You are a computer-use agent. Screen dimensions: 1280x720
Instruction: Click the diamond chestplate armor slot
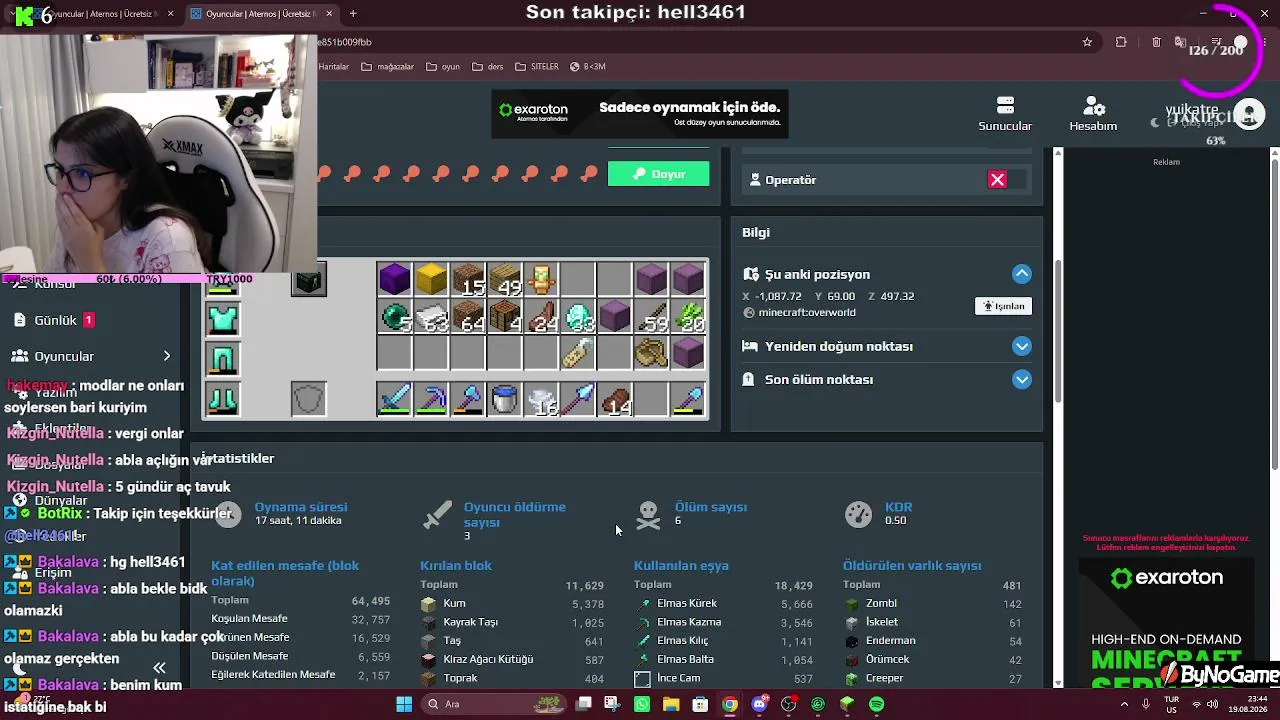click(x=222, y=319)
